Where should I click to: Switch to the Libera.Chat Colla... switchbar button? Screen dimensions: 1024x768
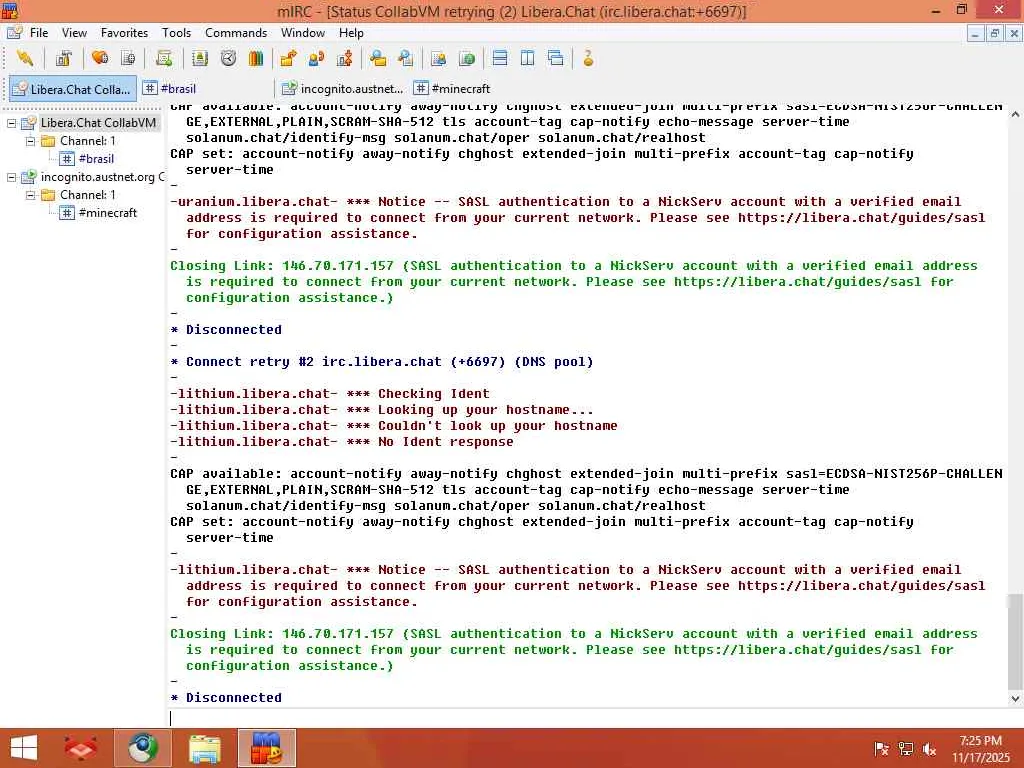[72, 89]
